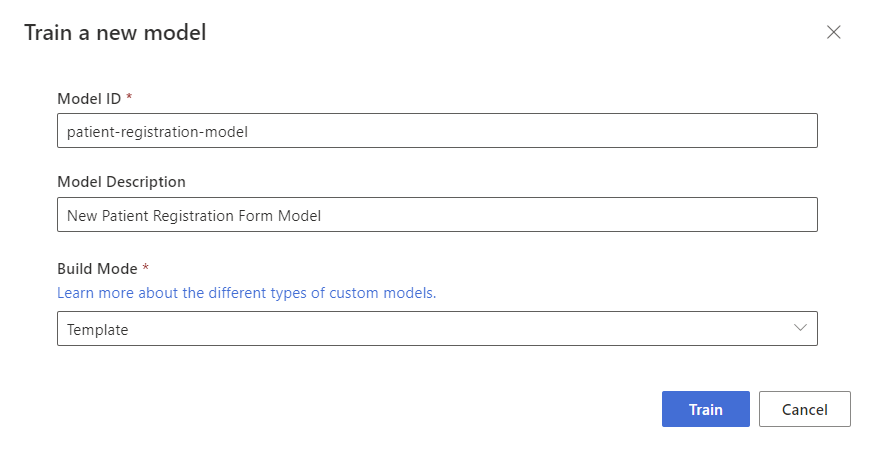This screenshot has width=878, height=450.
Task: Click blank middle area of Build Mode combo box
Action: 459,329
